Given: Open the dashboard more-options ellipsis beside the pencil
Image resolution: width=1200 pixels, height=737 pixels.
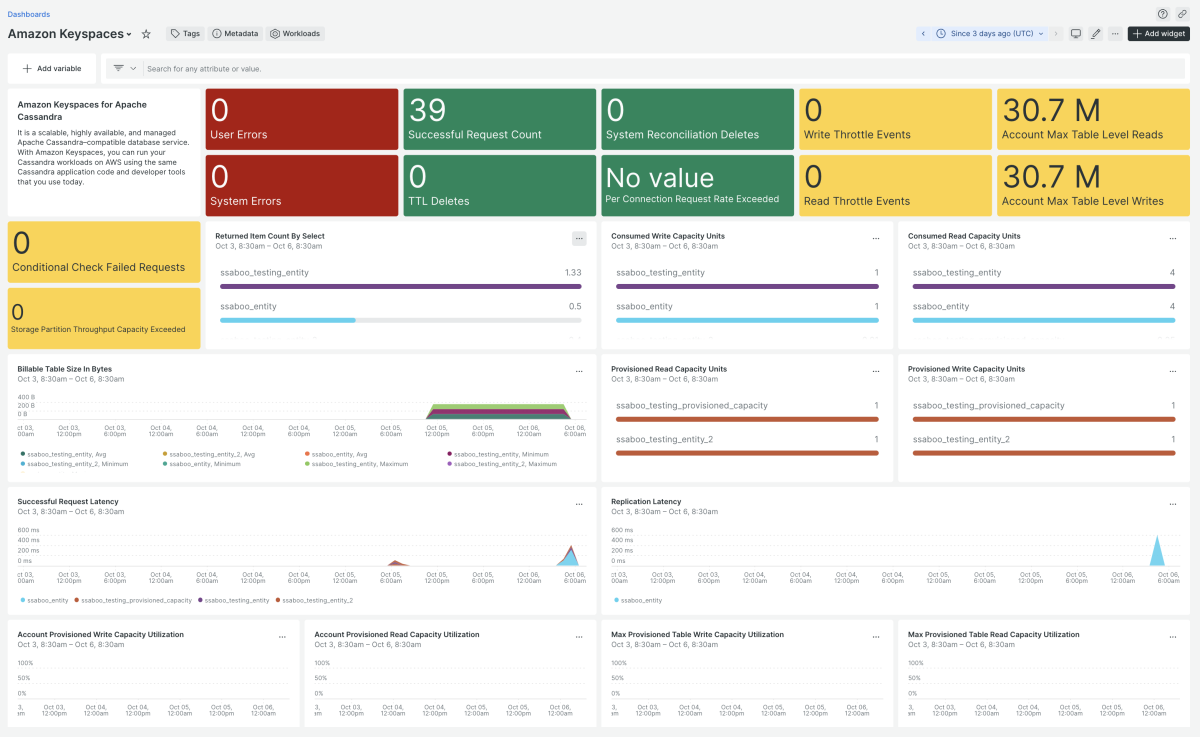Looking at the screenshot, I should click(1115, 34).
